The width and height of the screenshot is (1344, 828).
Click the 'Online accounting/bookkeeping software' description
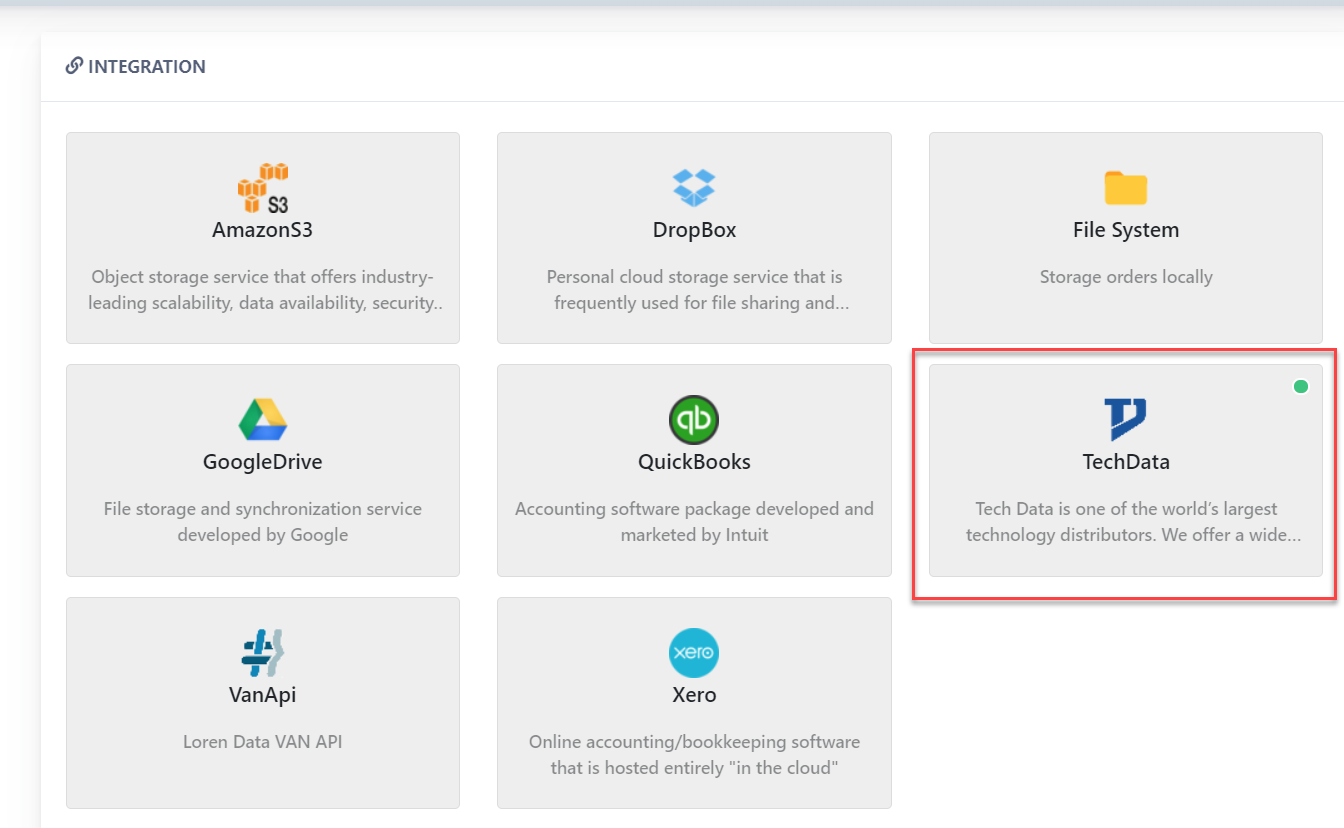694,755
